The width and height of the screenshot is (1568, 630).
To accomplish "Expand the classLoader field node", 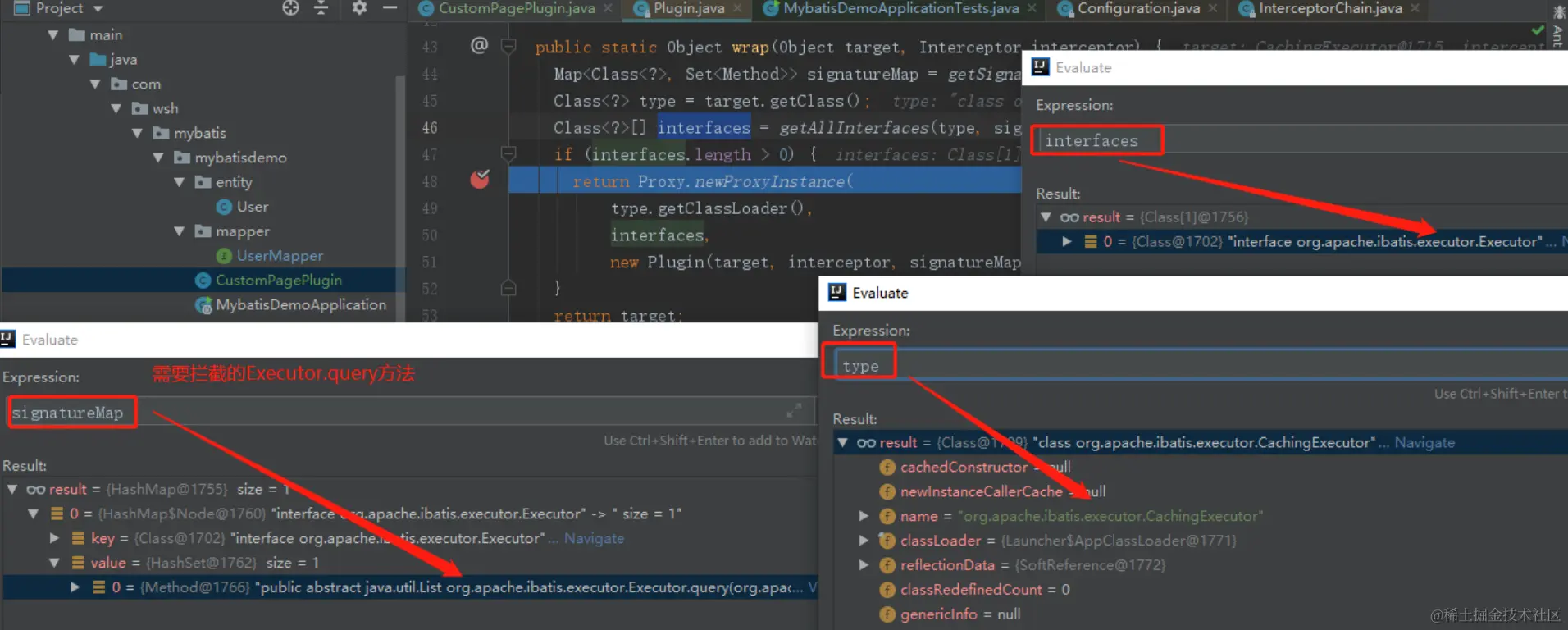I will (864, 541).
